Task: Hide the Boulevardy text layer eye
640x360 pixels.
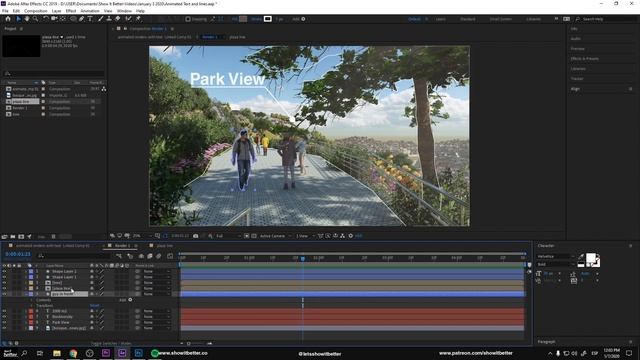Action: tap(4, 316)
